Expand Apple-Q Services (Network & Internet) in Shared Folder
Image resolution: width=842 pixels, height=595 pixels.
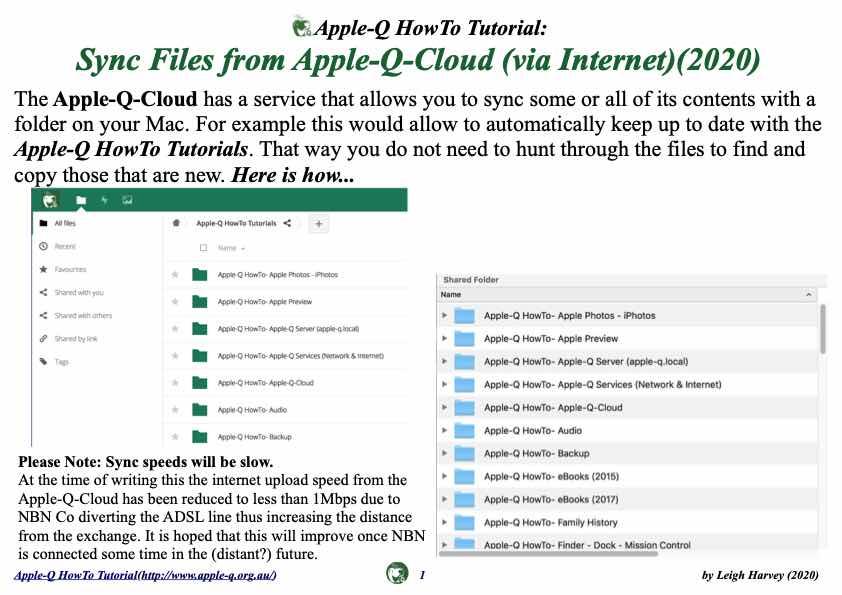(445, 384)
